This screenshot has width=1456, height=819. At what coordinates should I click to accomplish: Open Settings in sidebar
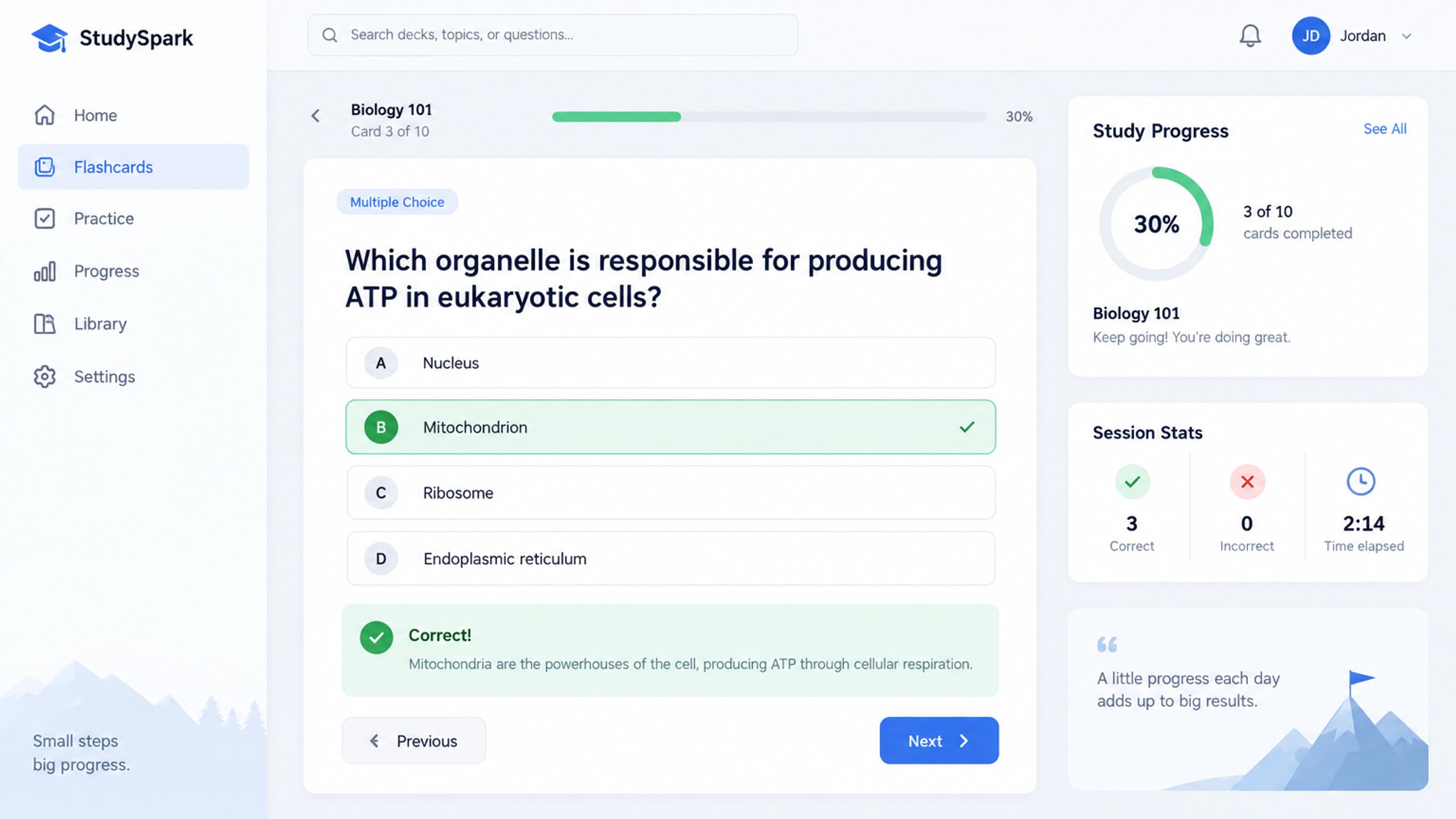[x=133, y=377]
